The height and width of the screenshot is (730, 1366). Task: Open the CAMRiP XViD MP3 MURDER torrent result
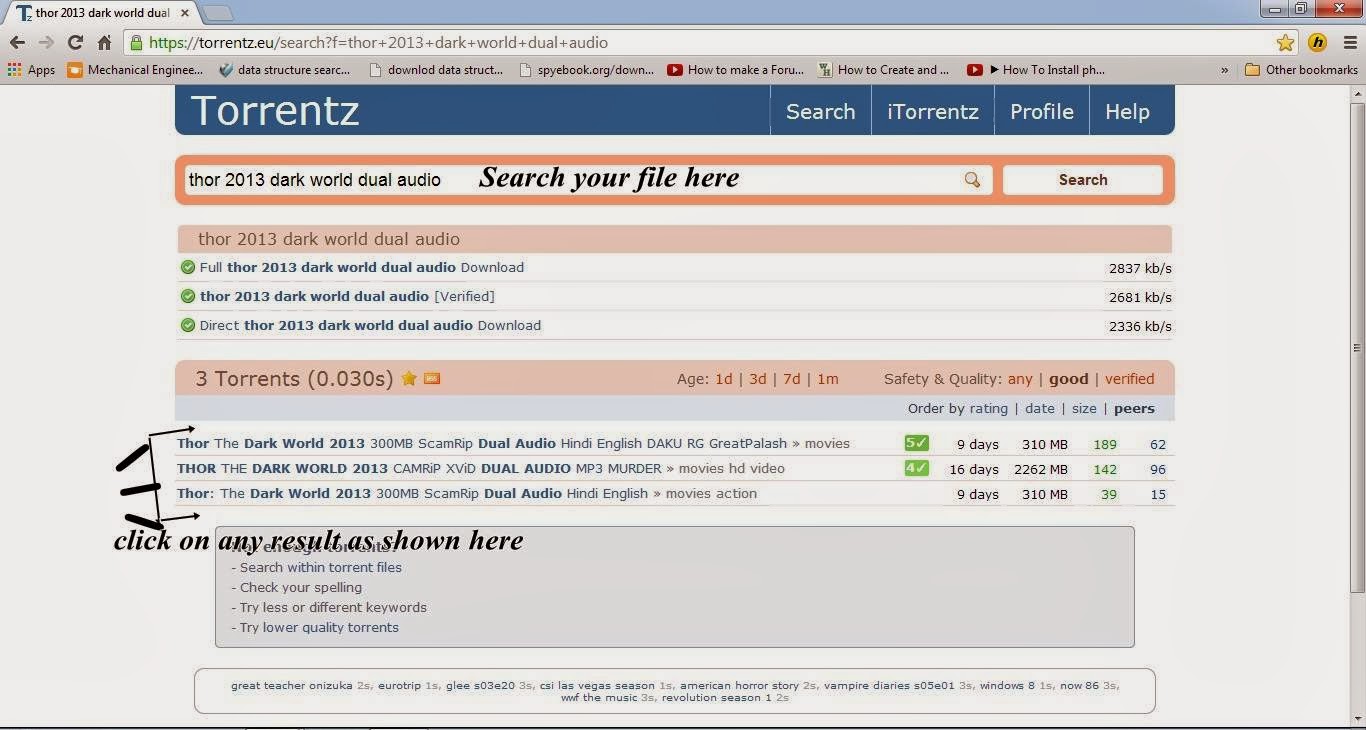click(419, 469)
